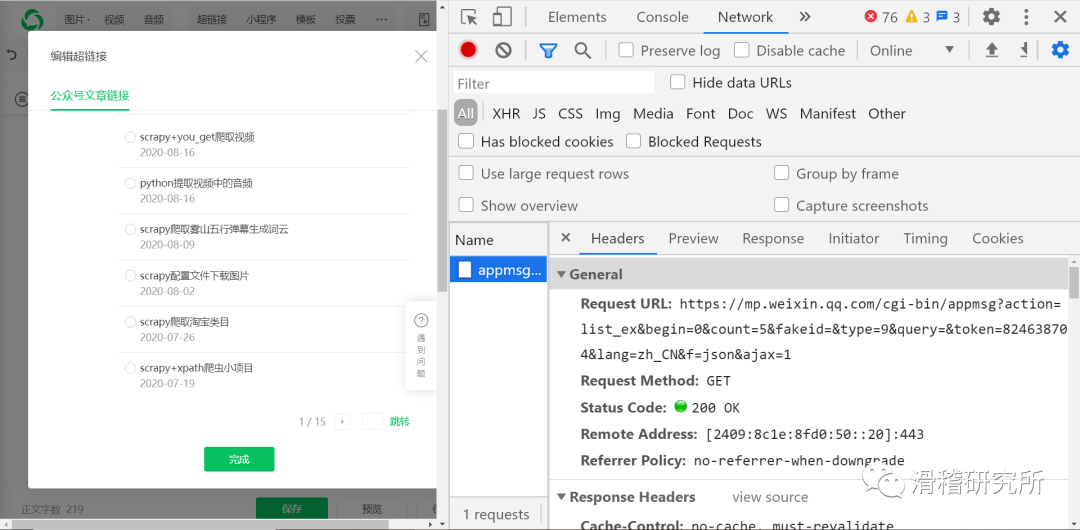Stop recording with the red record icon

[x=468, y=50]
